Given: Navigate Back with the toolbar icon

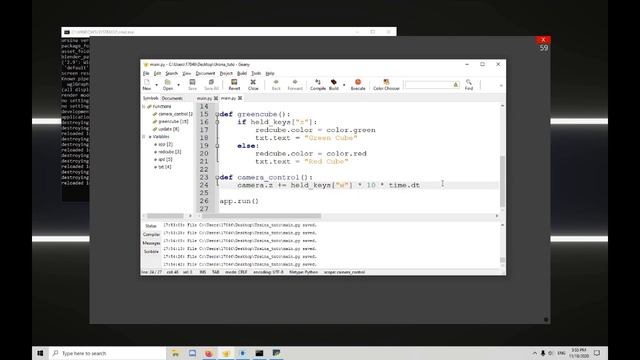Looking at the screenshot, I should point(276,84).
